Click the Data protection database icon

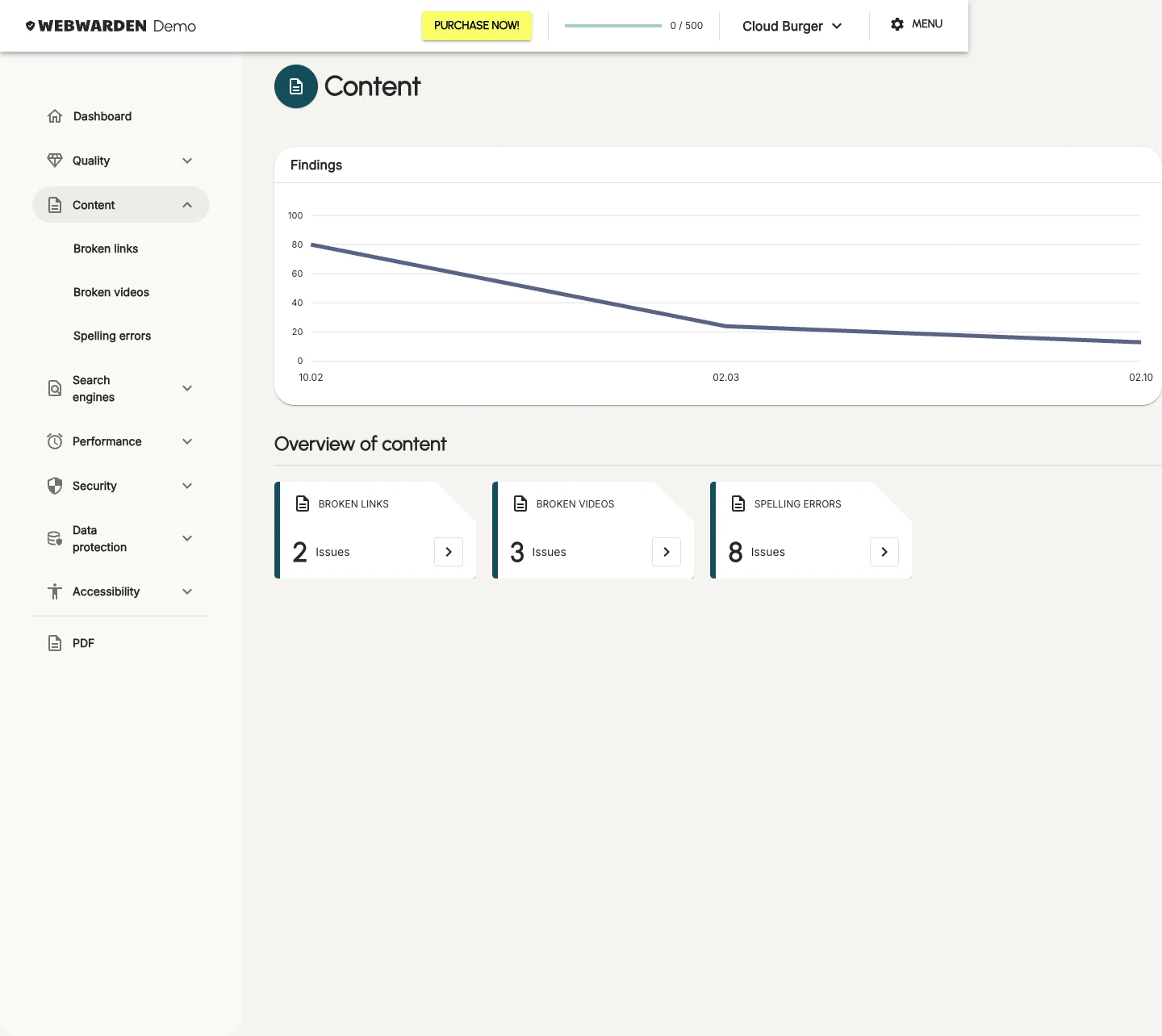(x=55, y=539)
